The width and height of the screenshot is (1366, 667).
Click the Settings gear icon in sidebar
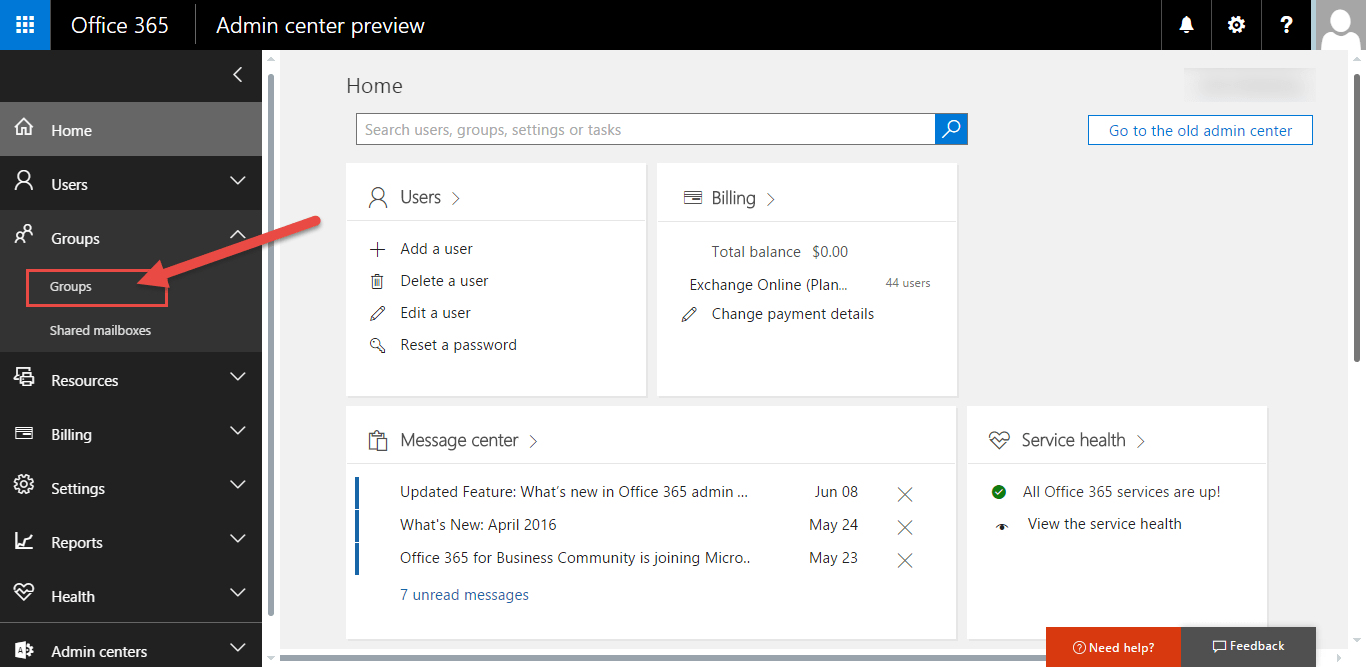[x=24, y=486]
